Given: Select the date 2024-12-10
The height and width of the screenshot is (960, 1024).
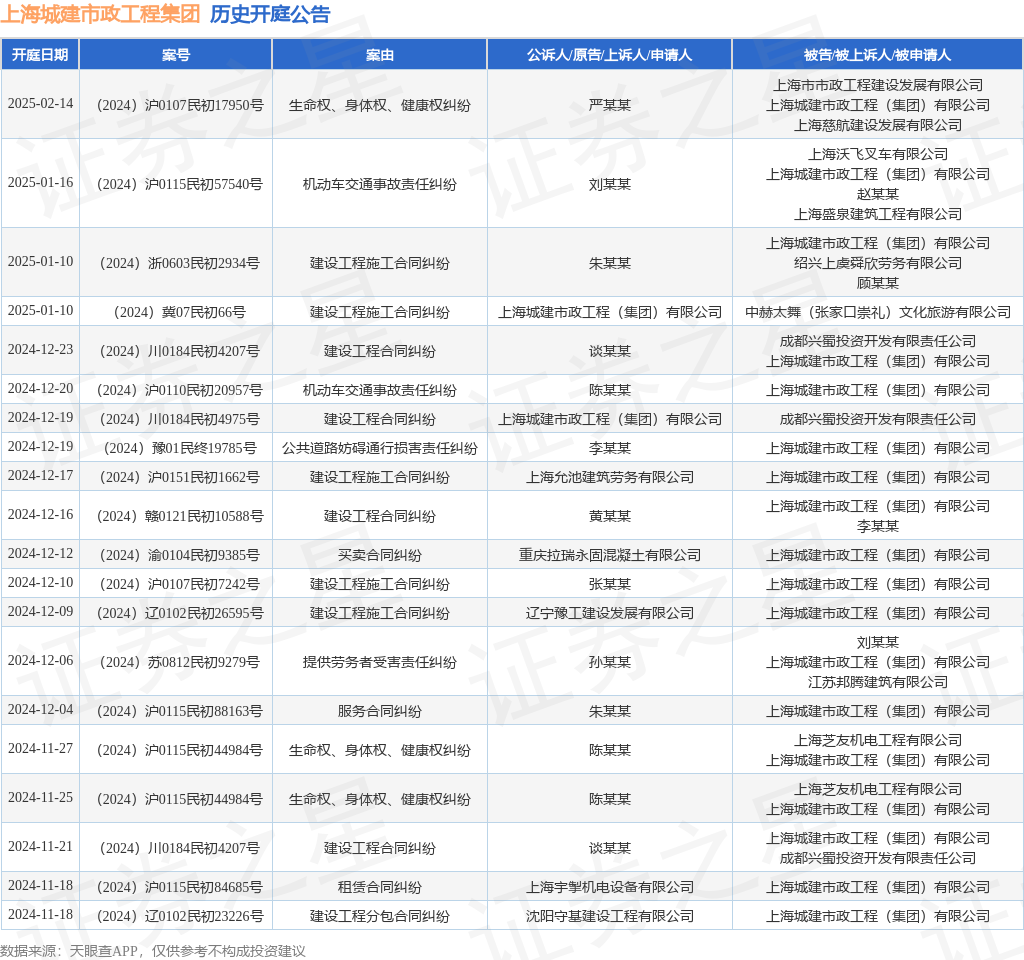Looking at the screenshot, I should 40,583.
